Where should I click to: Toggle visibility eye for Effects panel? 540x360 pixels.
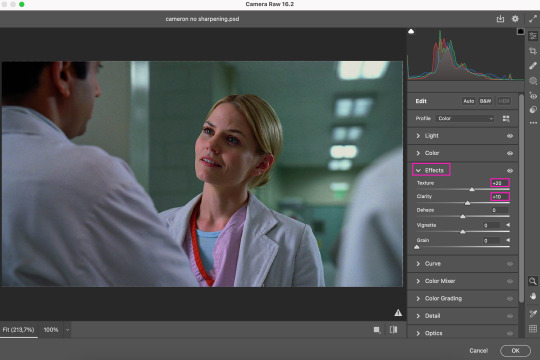click(510, 171)
